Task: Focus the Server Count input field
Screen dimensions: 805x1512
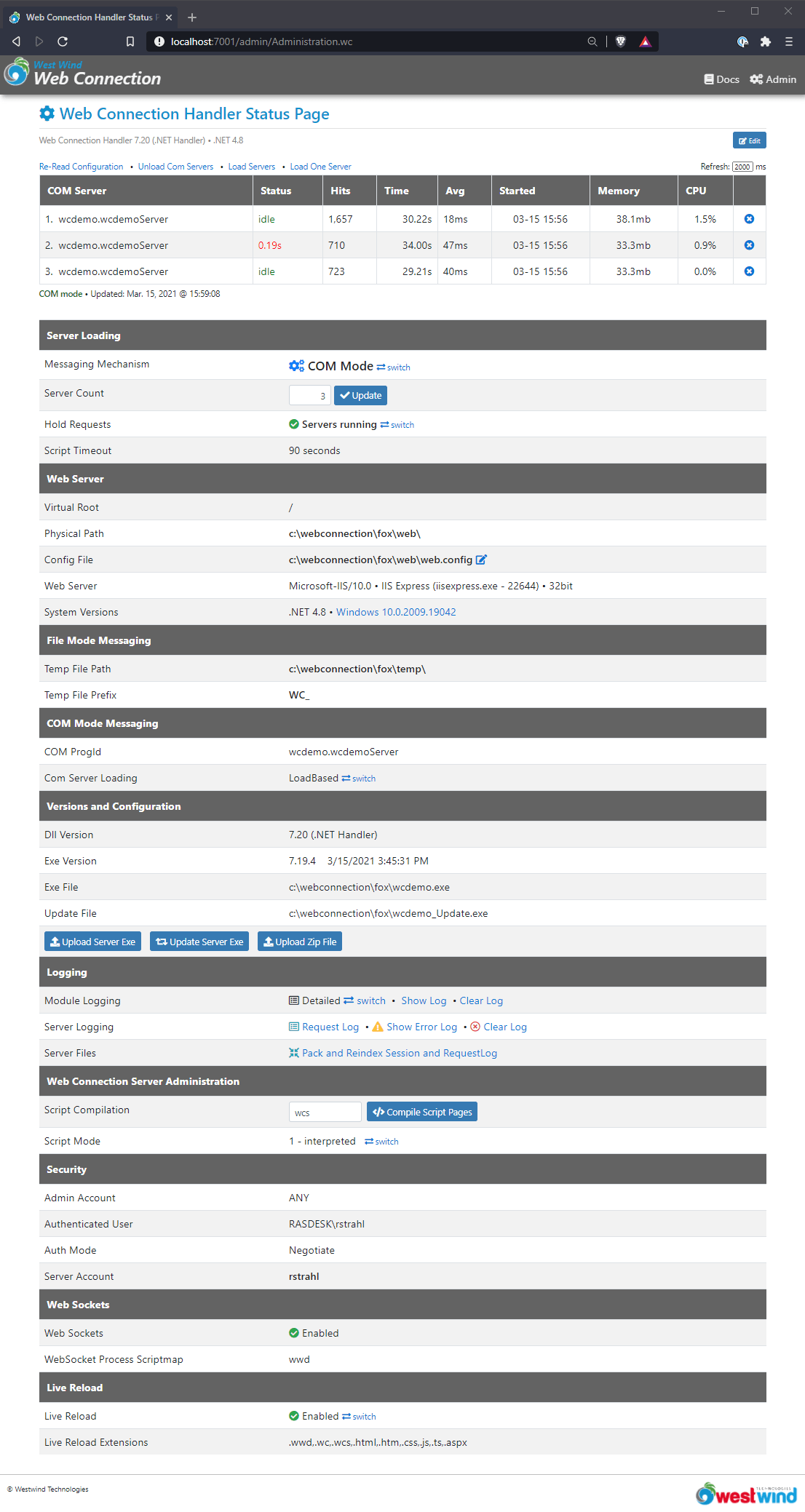Action: click(310, 395)
